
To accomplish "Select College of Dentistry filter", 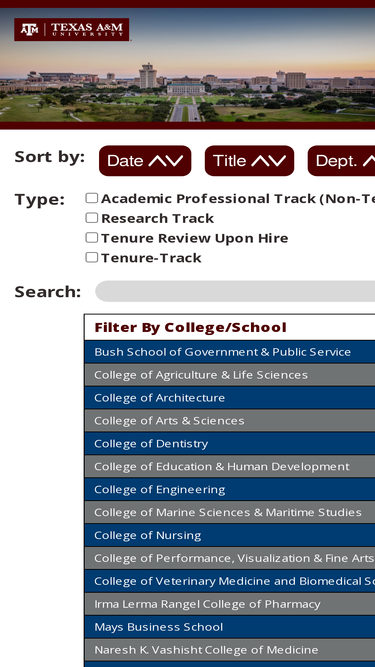I will click(x=230, y=444).
